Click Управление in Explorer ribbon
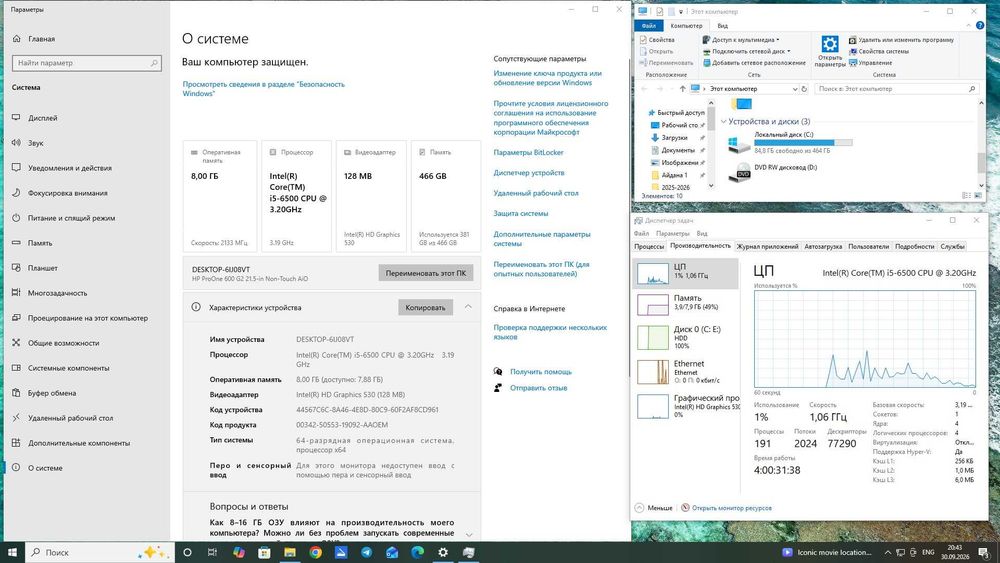The width and height of the screenshot is (1000, 563). (870, 62)
